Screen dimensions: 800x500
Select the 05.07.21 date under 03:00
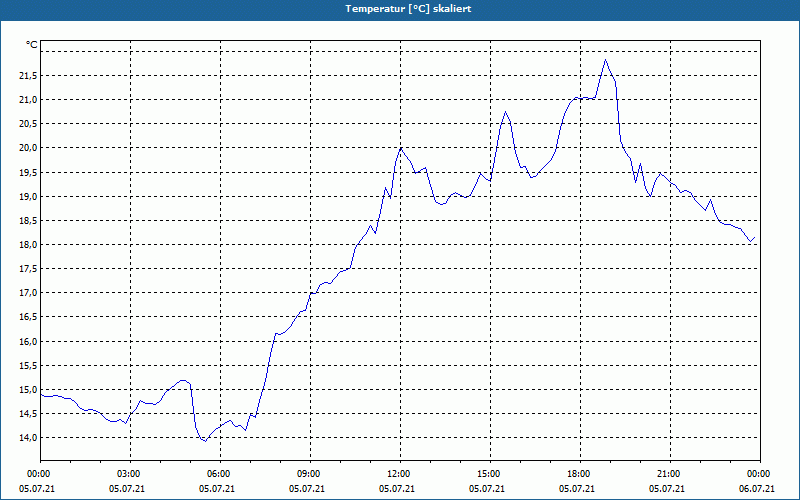(x=127, y=489)
